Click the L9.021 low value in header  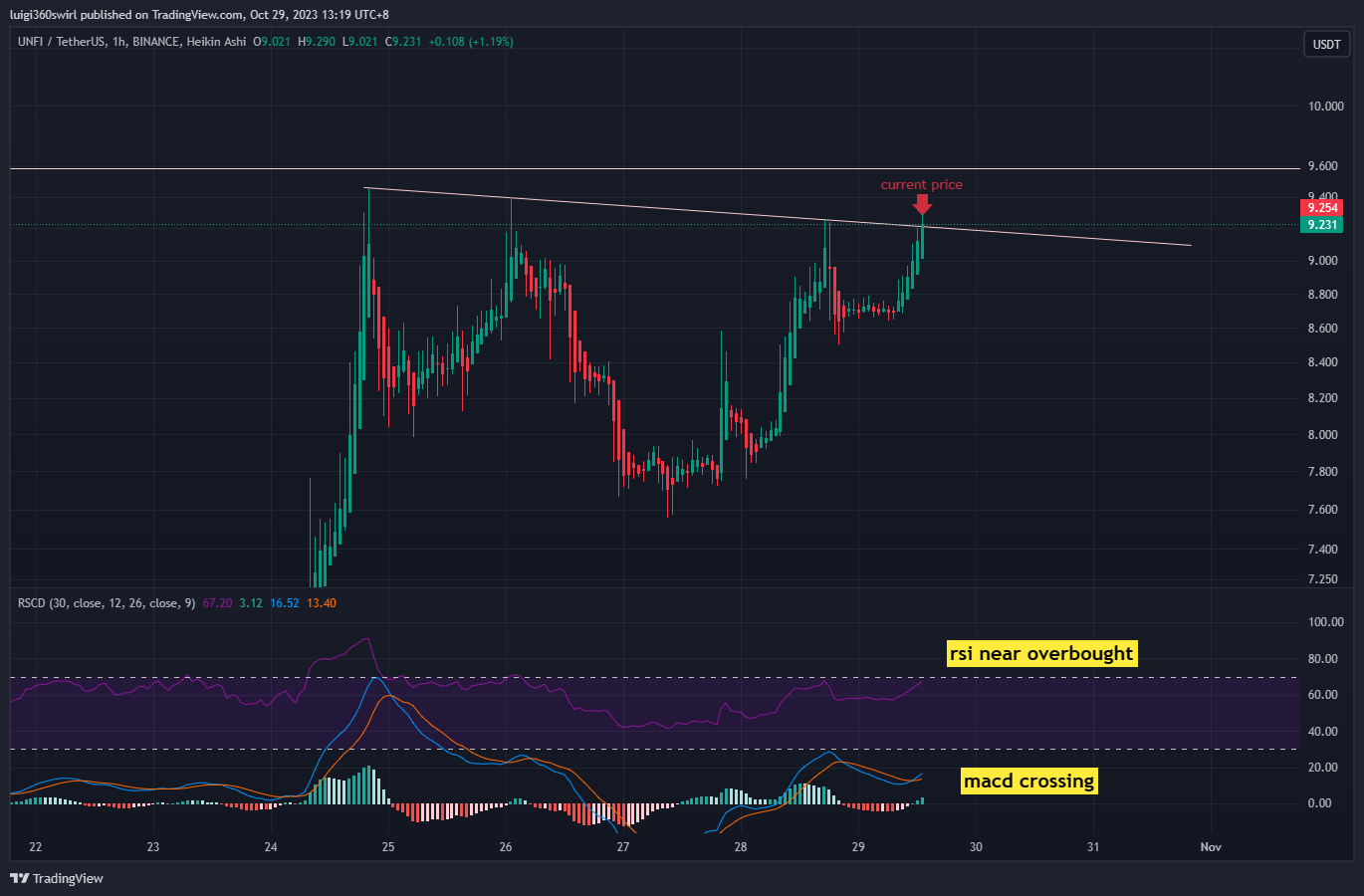[359, 42]
